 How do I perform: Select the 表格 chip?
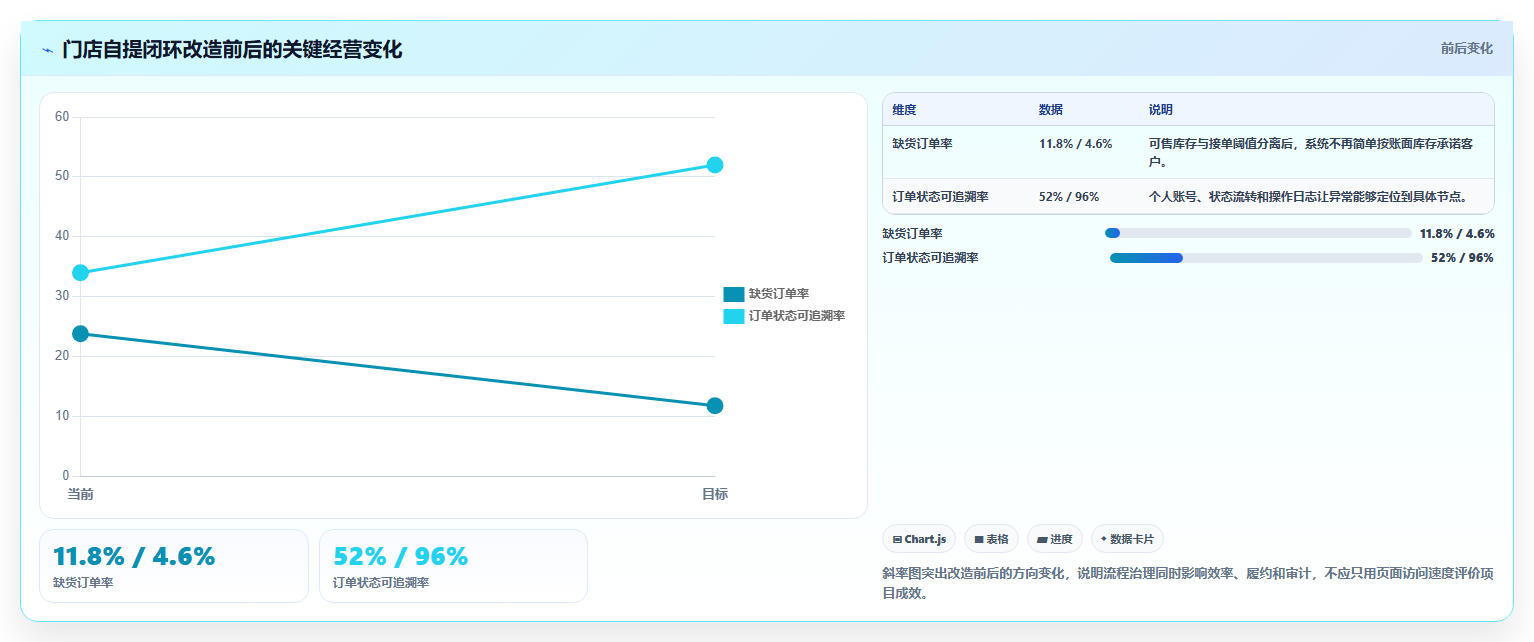tap(991, 539)
